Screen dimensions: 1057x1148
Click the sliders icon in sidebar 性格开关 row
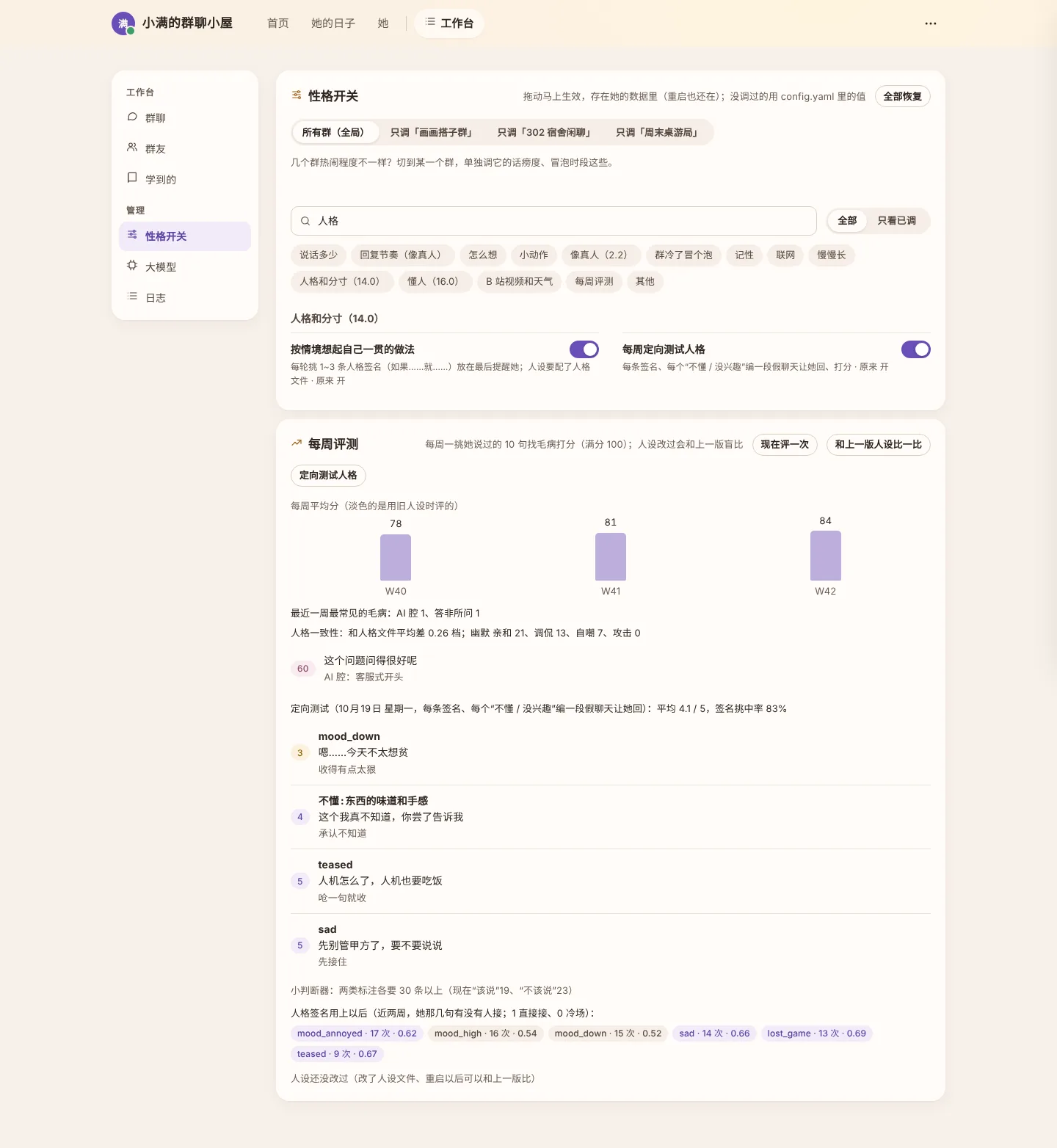point(132,236)
